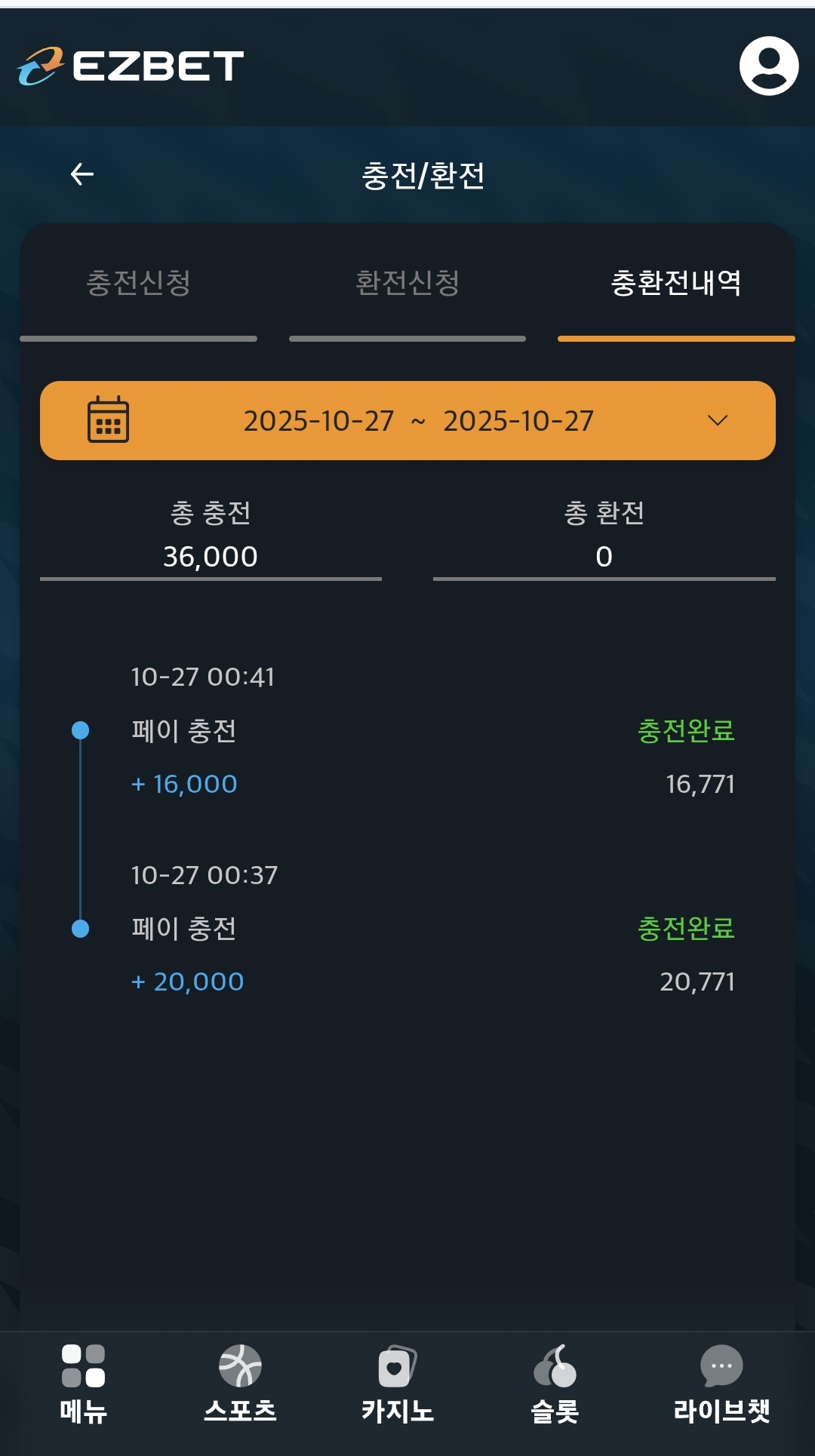Click the 10-27 00:37 timeline dot
Viewport: 815px width, 1456px height.
point(80,928)
